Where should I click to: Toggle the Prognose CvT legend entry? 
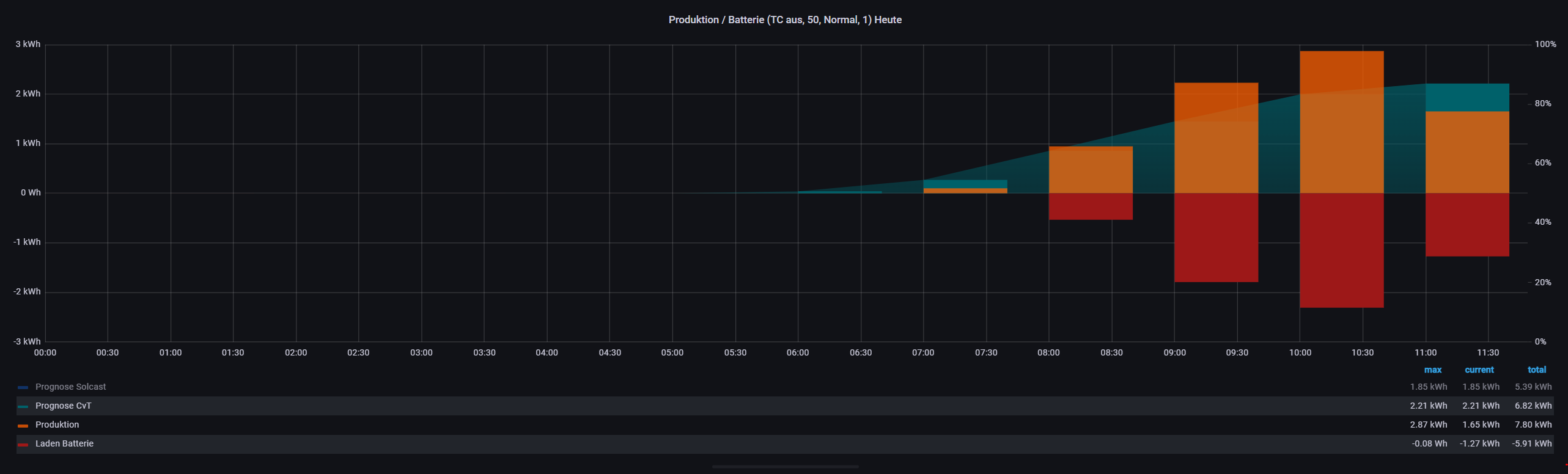click(63, 406)
